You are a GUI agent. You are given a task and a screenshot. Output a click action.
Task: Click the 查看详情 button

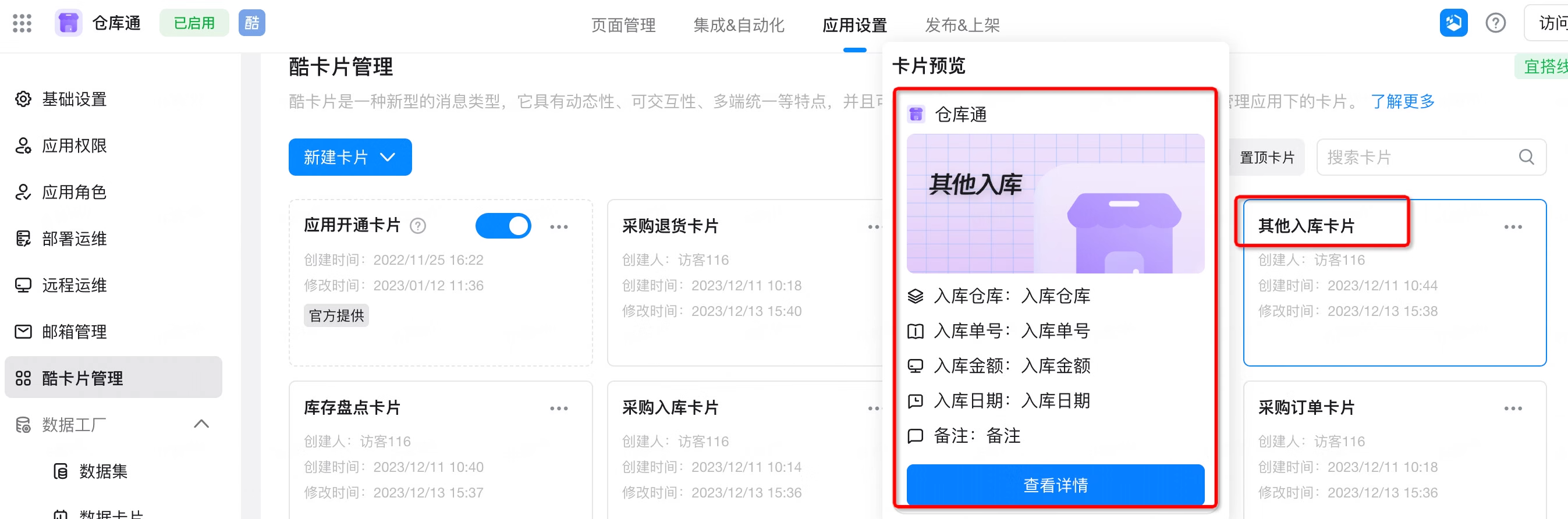[x=1055, y=485]
